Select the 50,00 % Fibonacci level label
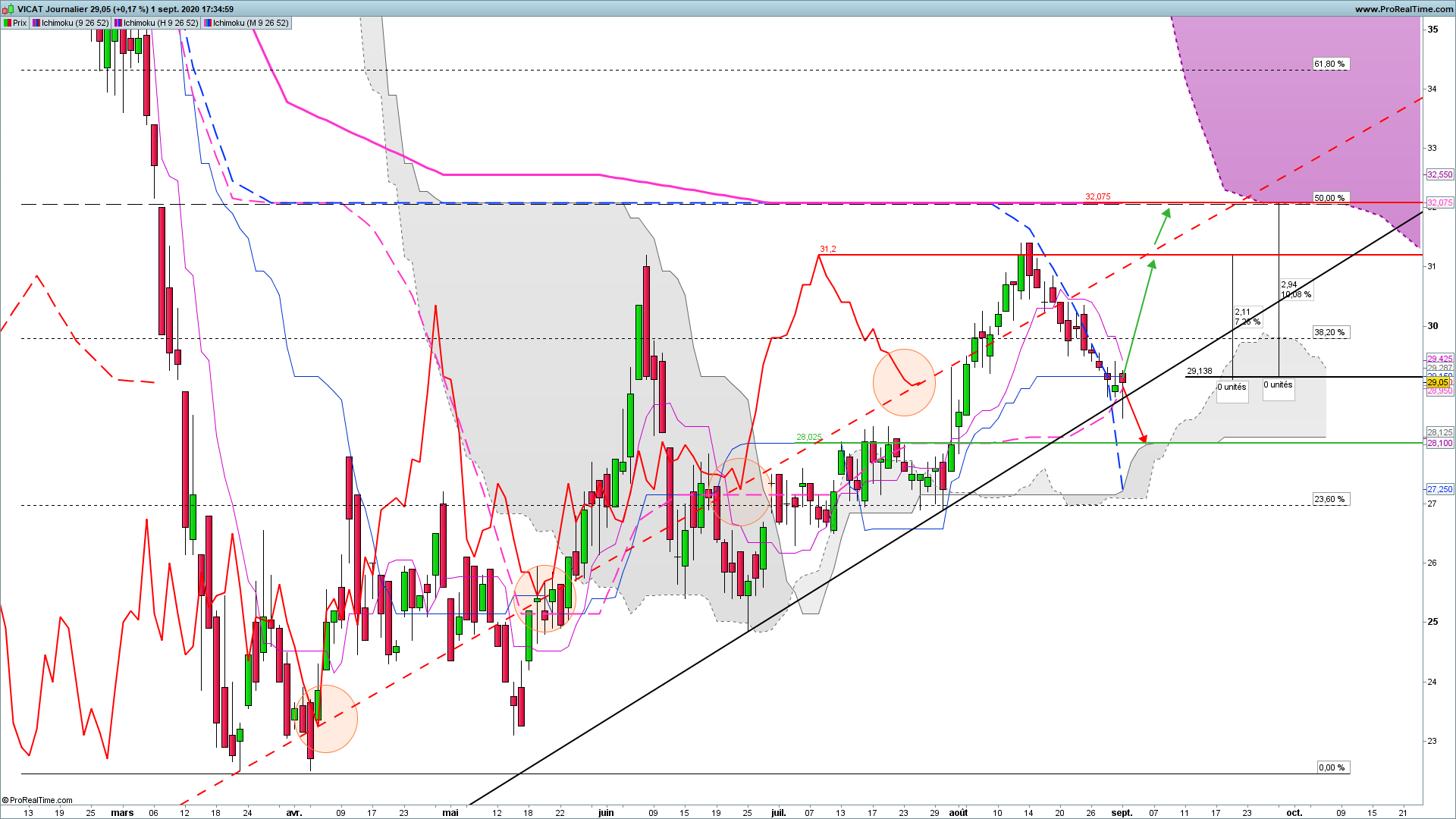This screenshot has width=1456, height=819. point(1331,198)
